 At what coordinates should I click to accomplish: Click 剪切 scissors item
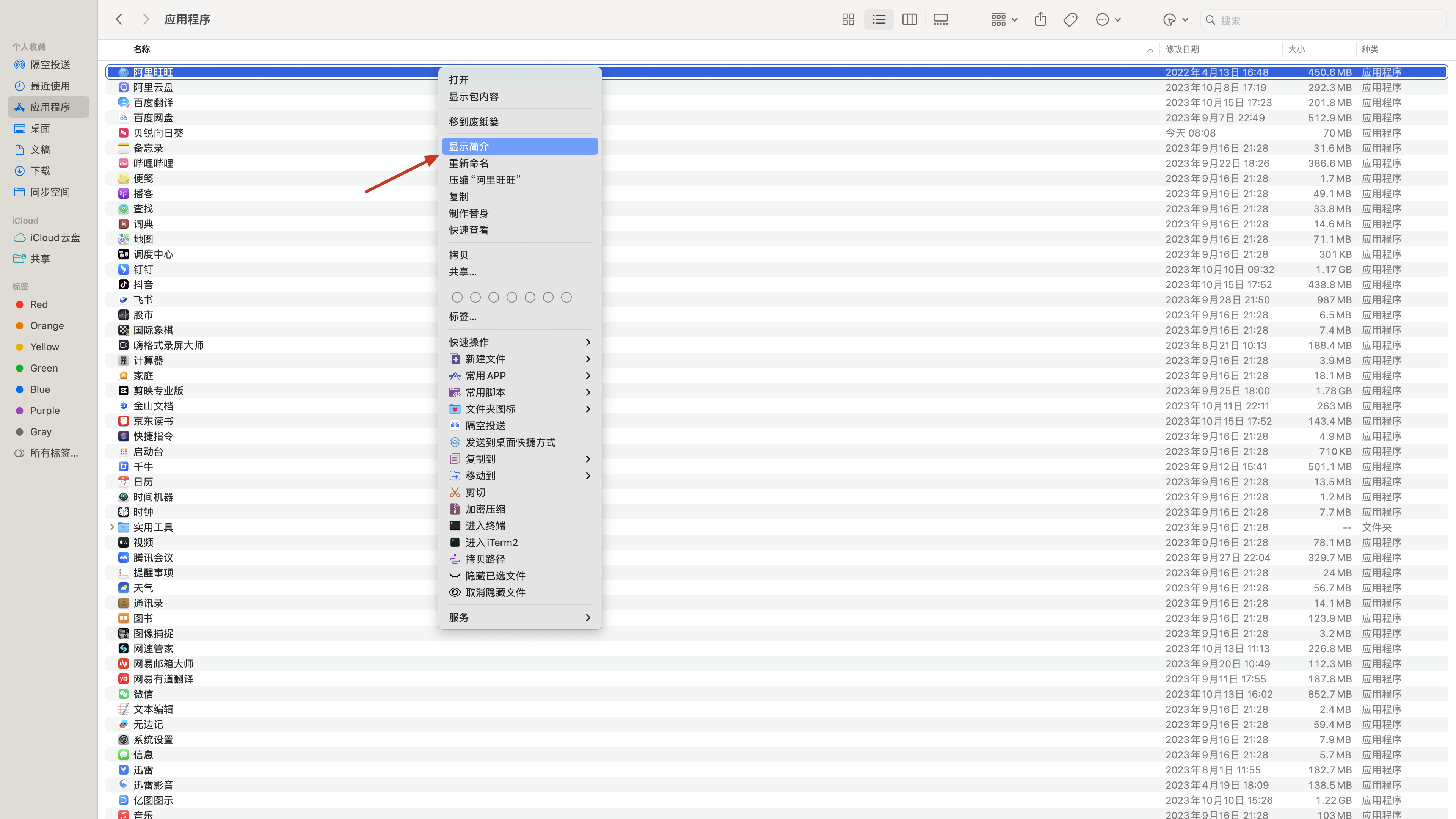coord(520,492)
